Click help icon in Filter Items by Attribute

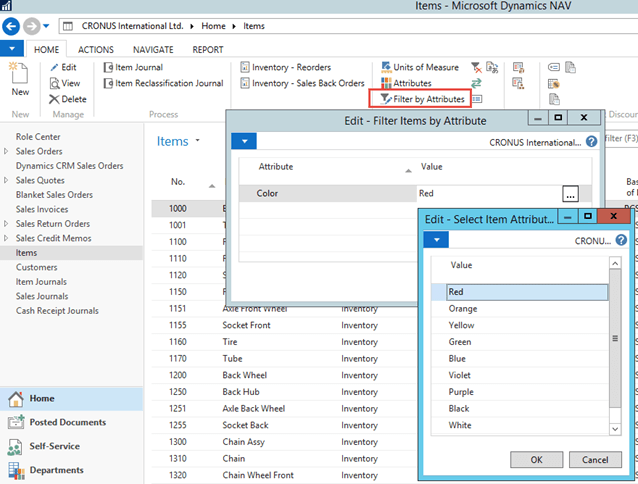[x=591, y=142]
